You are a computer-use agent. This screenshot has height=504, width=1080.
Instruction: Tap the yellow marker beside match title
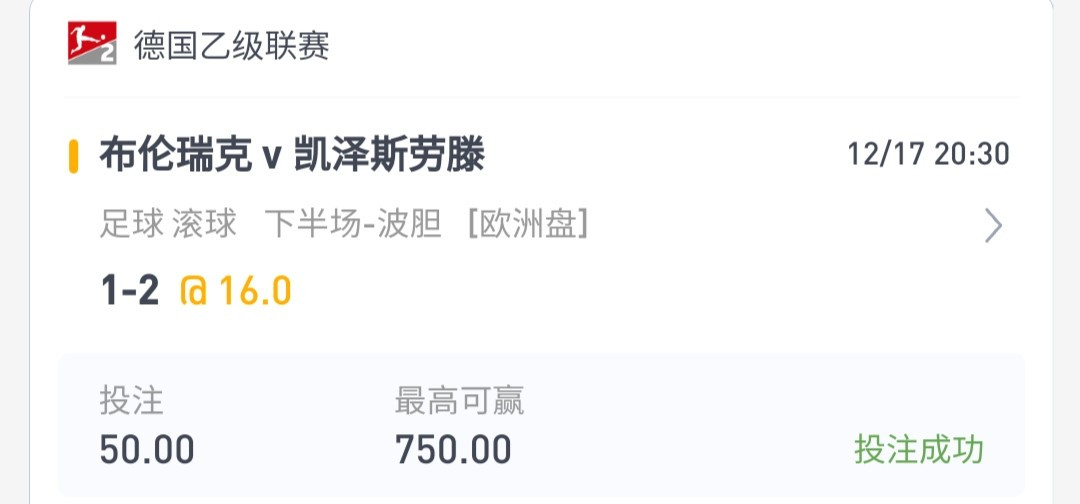73,156
